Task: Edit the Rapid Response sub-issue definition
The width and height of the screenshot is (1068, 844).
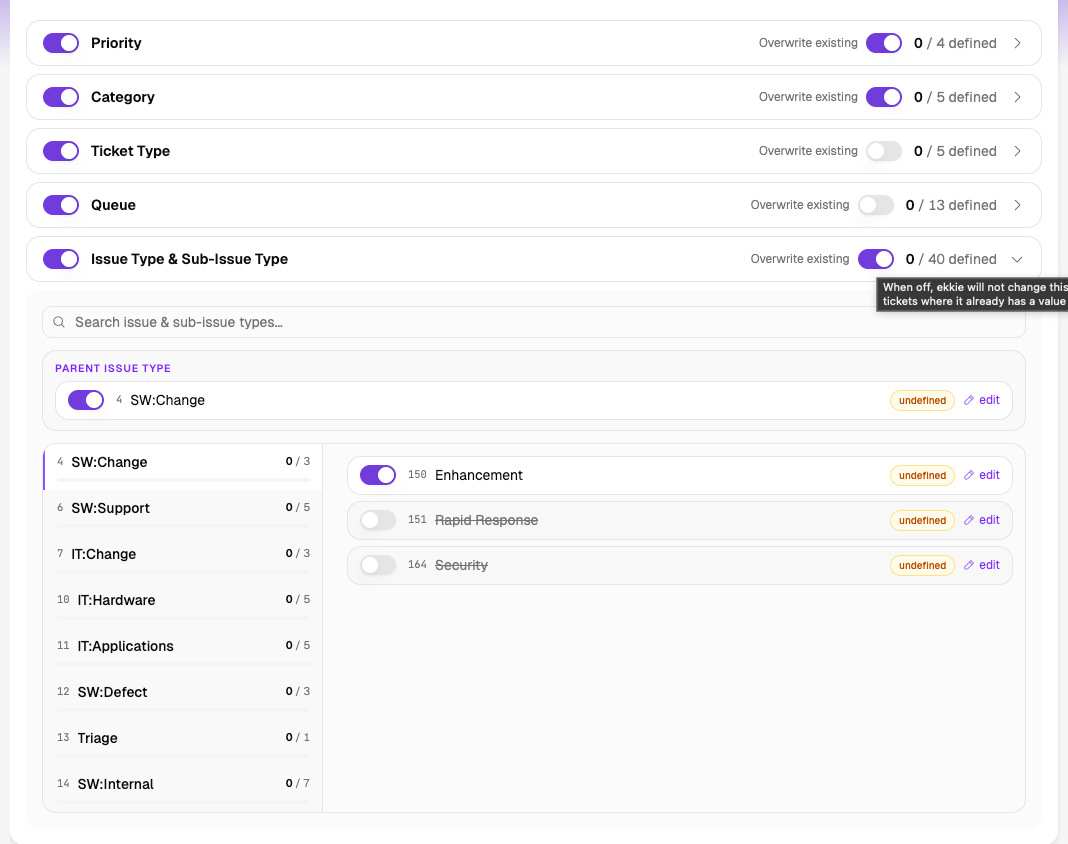Action: coord(981,520)
